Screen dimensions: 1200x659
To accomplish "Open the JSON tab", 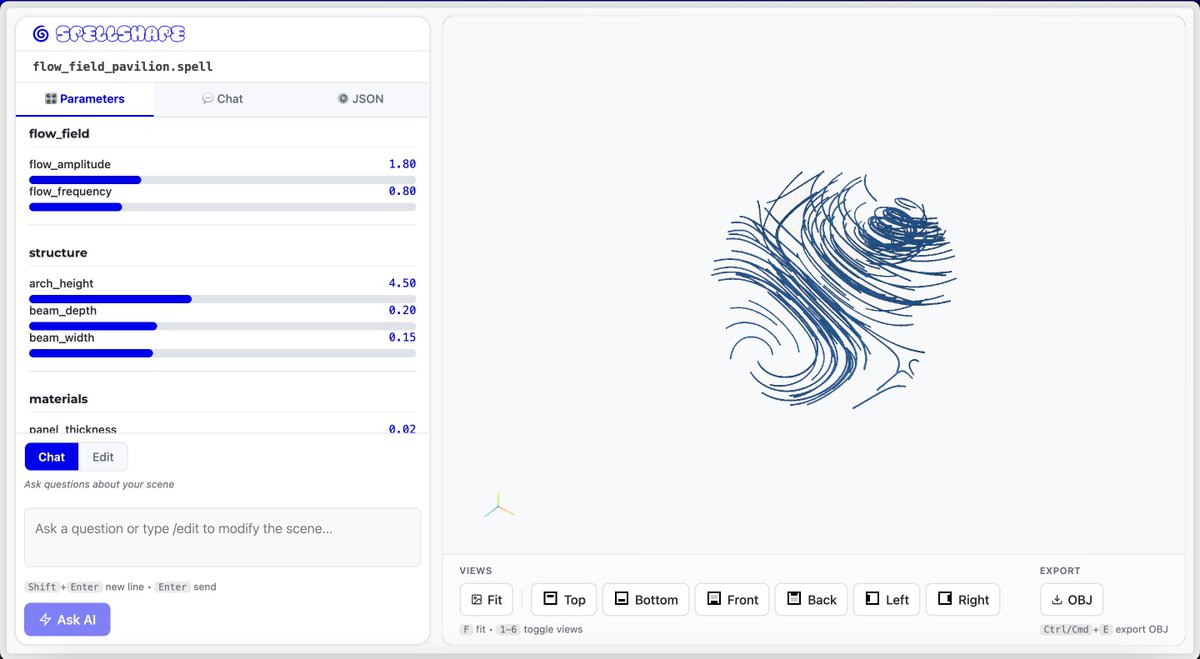I will (x=360, y=99).
